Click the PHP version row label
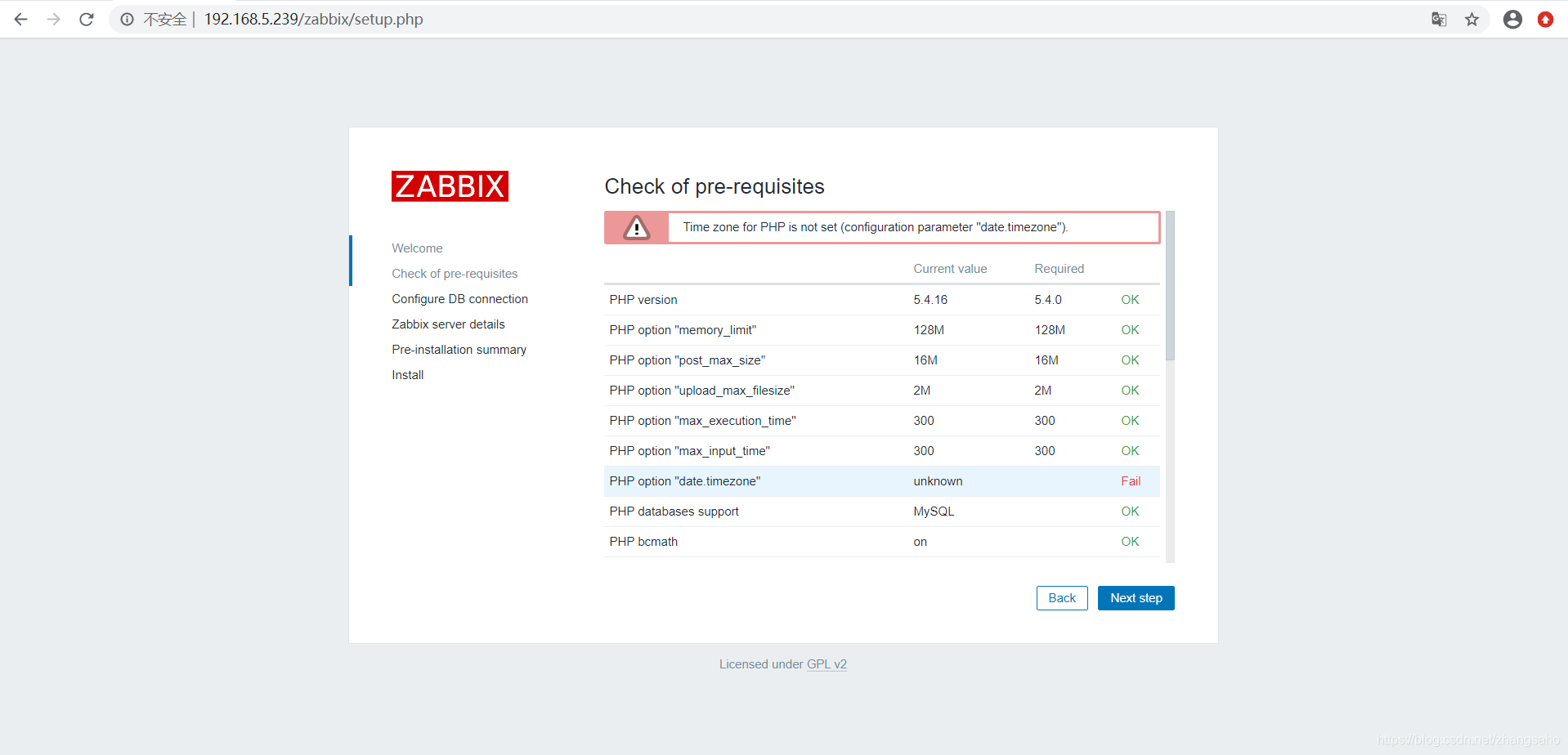1568x755 pixels. point(643,300)
